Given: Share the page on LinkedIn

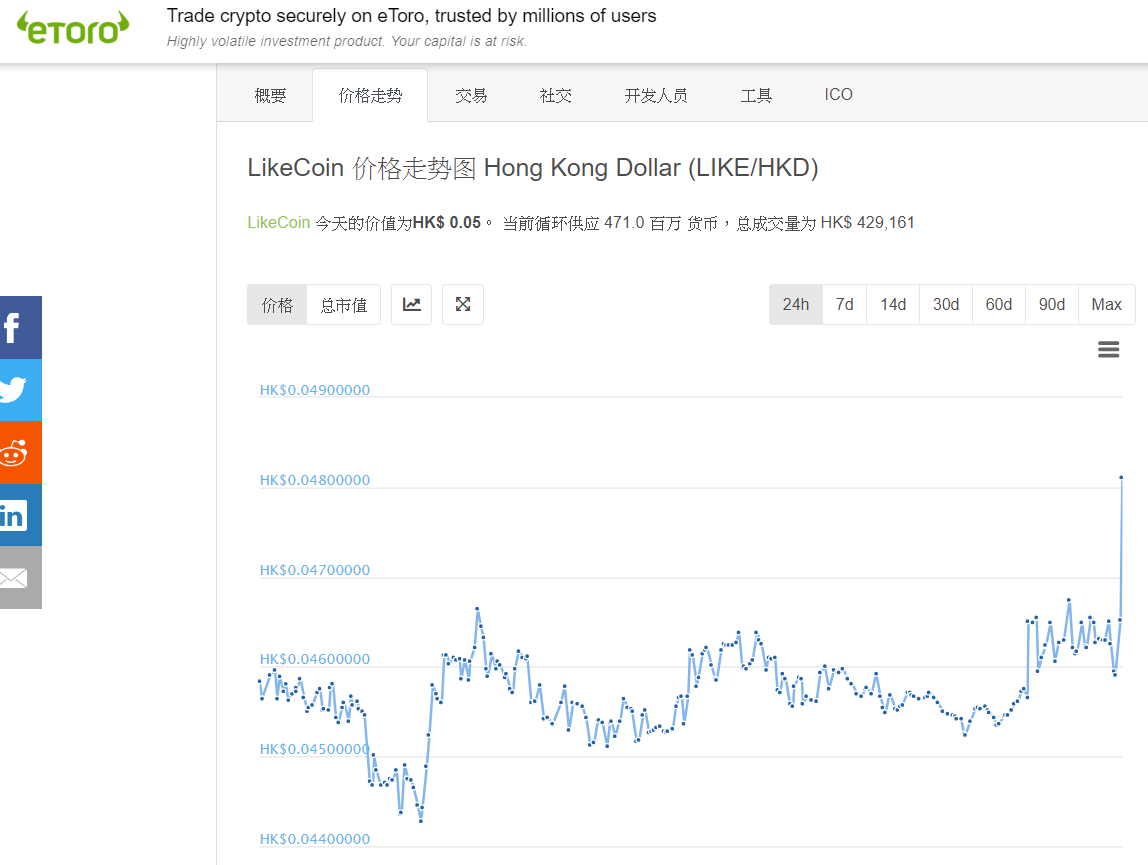Looking at the screenshot, I should tap(20, 515).
